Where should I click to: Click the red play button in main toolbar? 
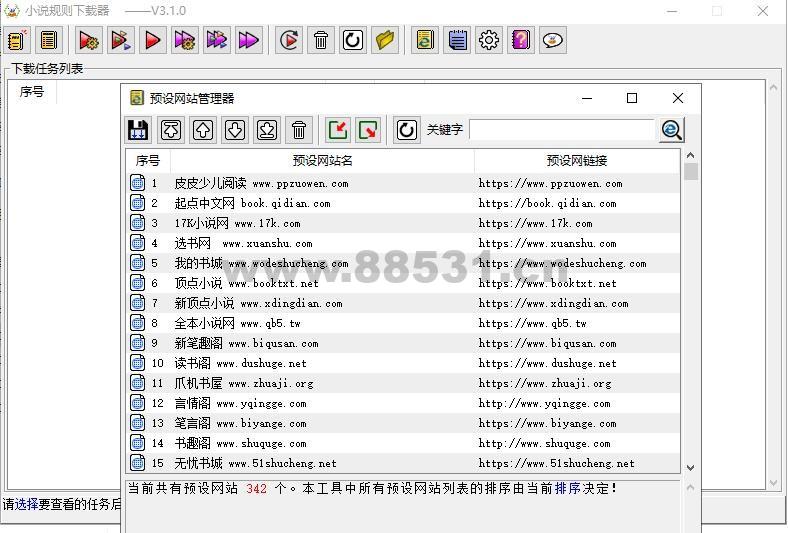point(153,40)
